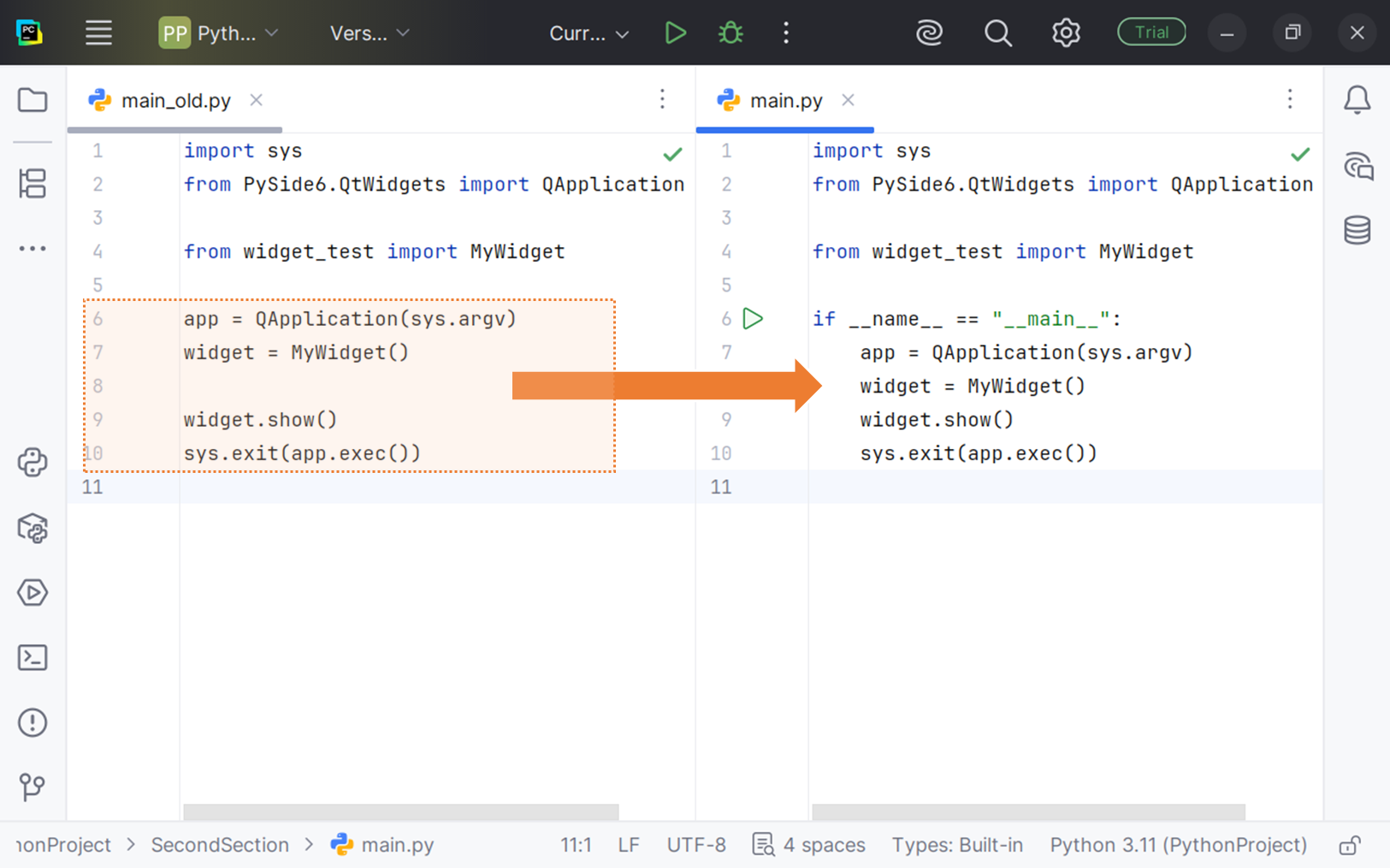The image size is (1390, 868).
Task: Open Search Everywhere magnifier
Action: pos(997,33)
